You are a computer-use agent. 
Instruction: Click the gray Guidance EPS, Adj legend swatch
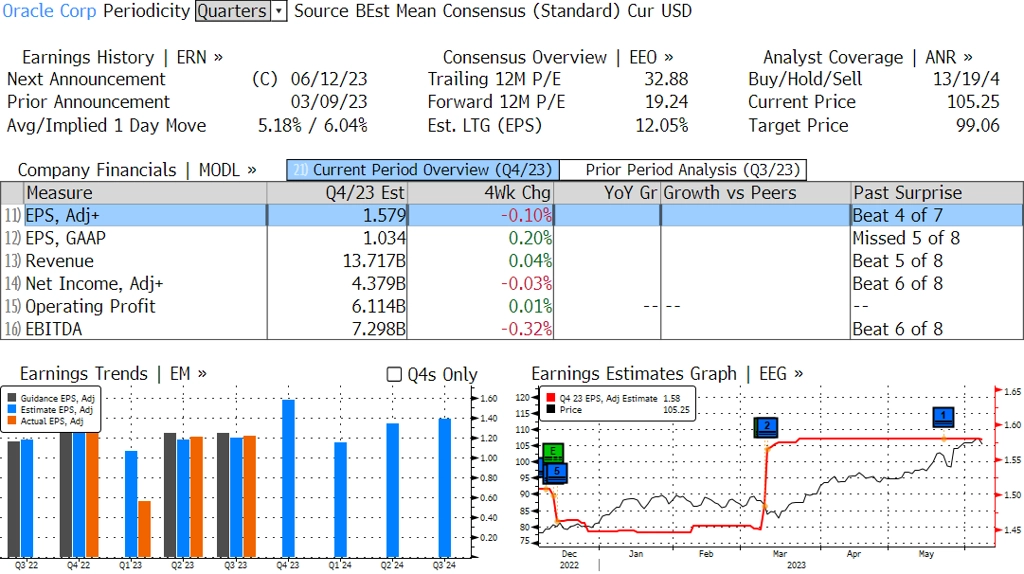tap(12, 398)
